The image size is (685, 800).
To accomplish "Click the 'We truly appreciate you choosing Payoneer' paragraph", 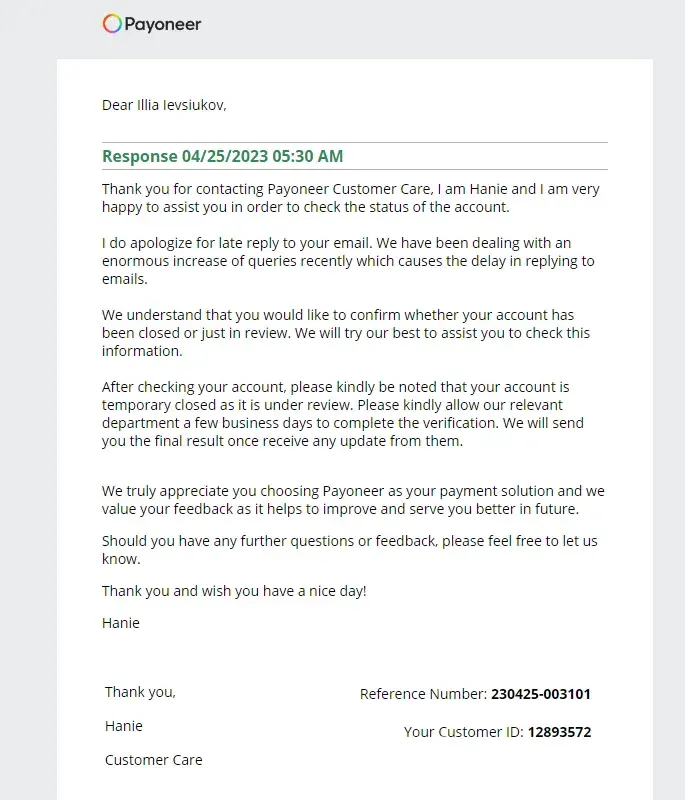I will click(353, 500).
